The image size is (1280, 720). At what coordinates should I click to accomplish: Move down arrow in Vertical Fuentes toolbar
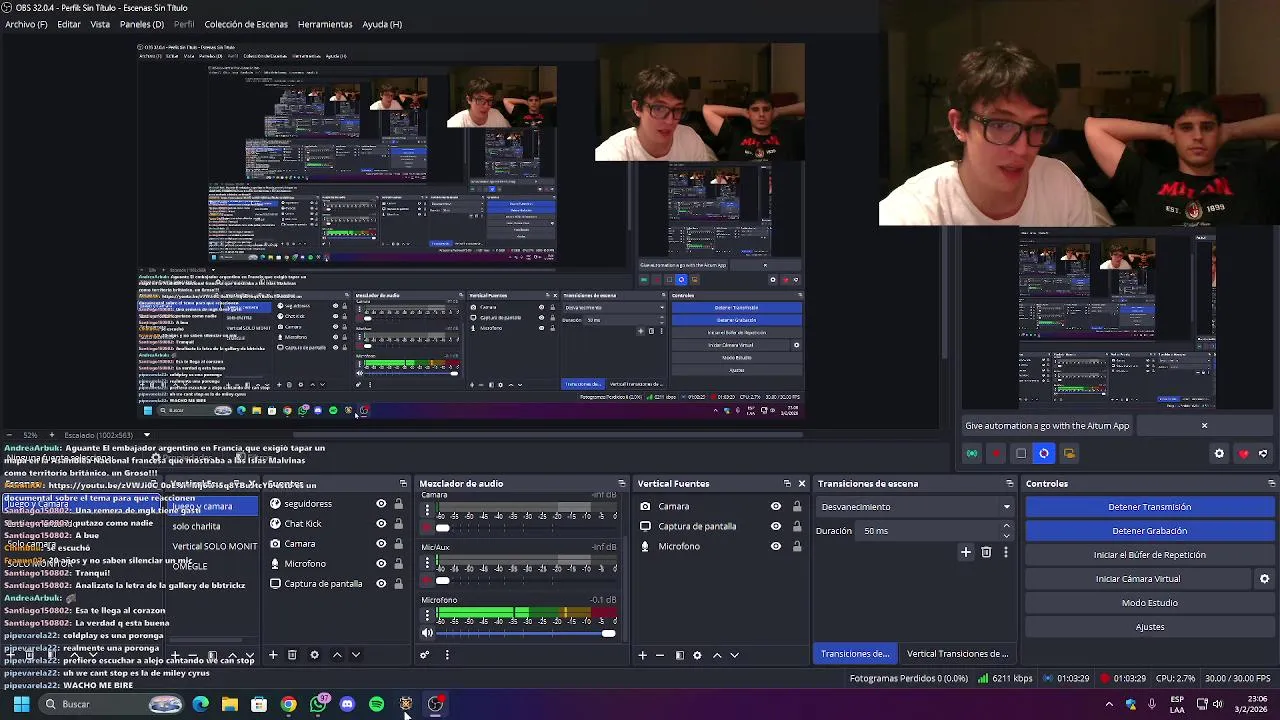coord(734,655)
